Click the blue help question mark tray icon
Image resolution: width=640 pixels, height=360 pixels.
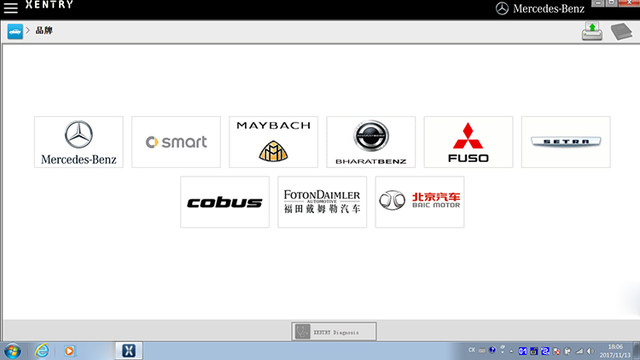tap(492, 350)
